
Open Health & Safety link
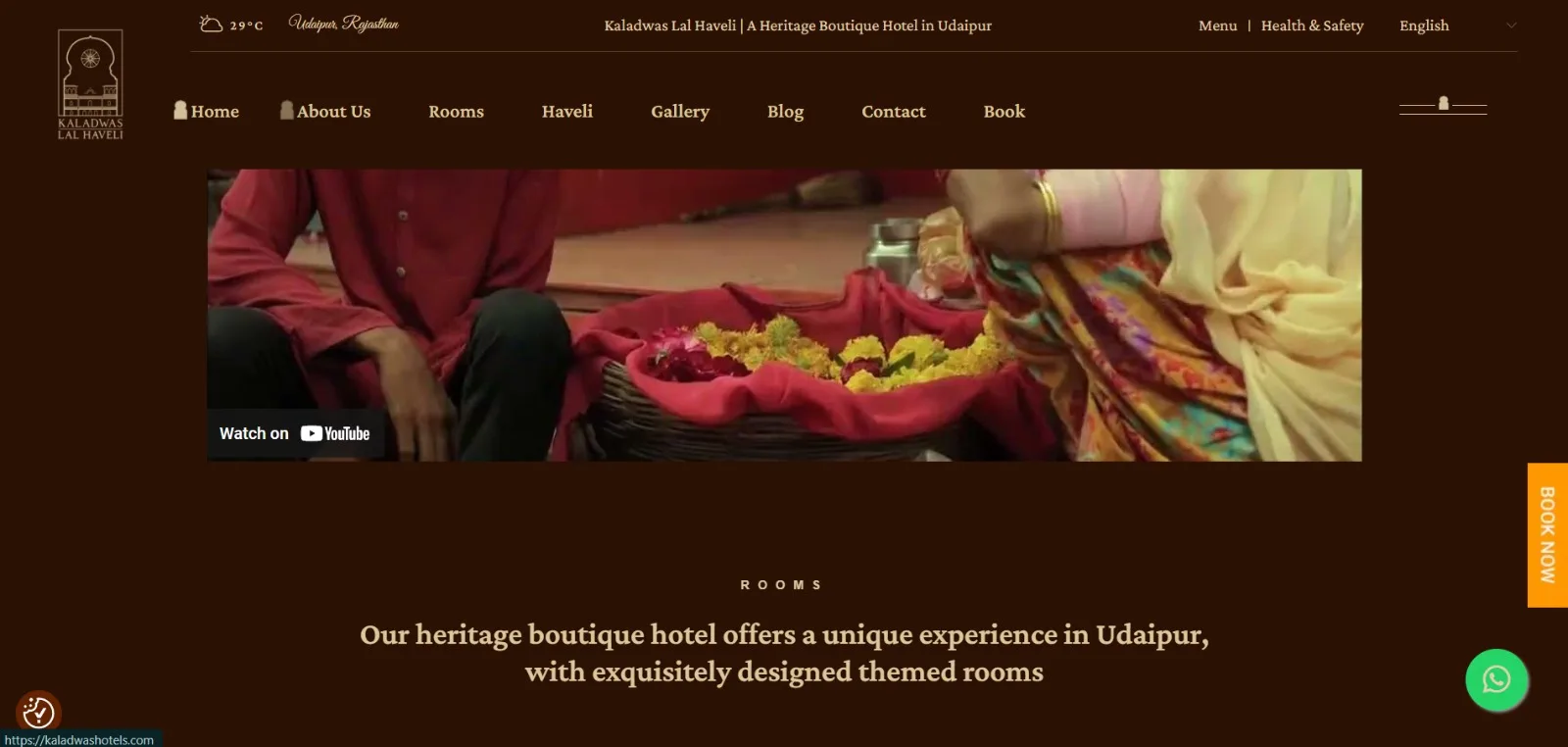pos(1312,25)
